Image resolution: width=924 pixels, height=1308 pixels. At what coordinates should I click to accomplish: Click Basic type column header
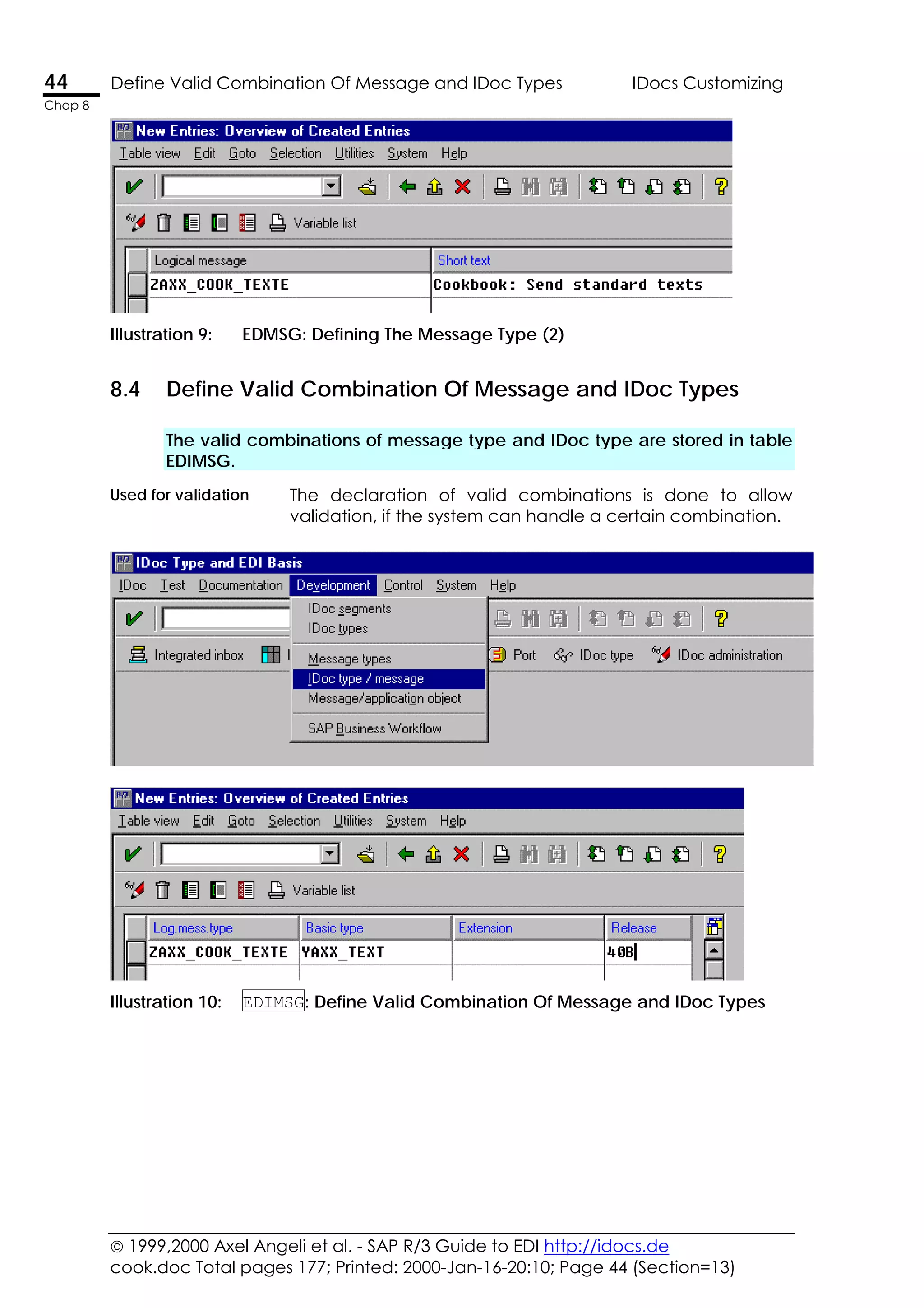(376, 928)
